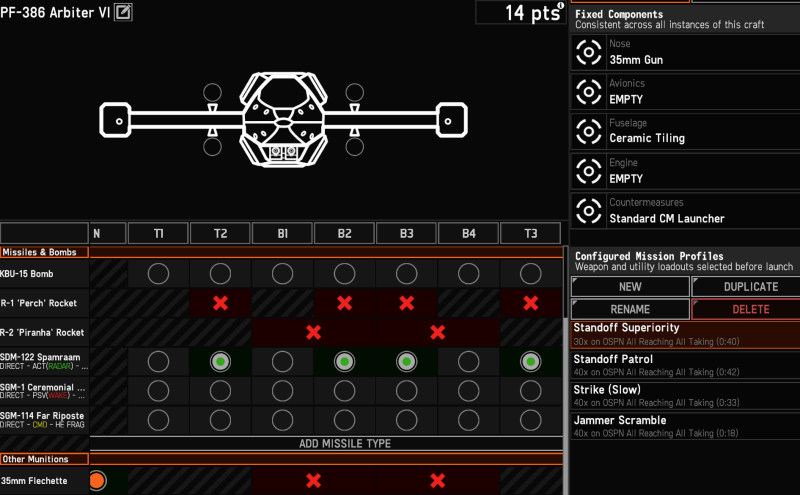Viewport: 800px width, 495px height.
Task: Click red X for Perch Rocket at B2
Action: click(x=344, y=303)
